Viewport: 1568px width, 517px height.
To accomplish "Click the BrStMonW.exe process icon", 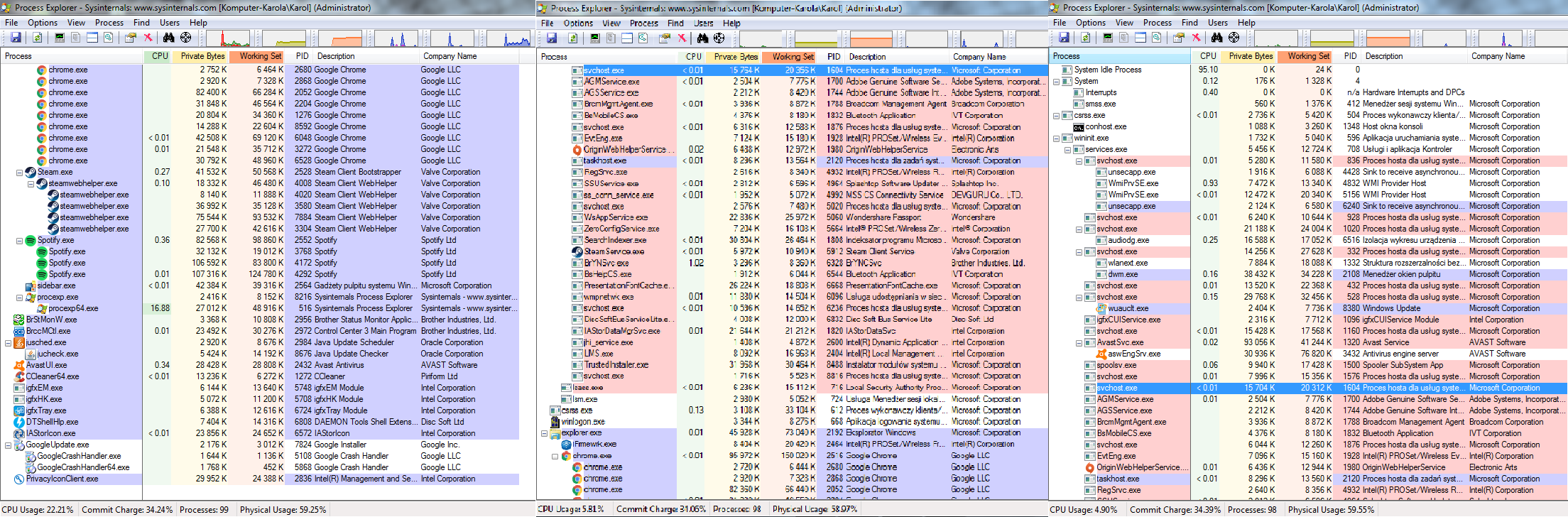I will tap(19, 320).
